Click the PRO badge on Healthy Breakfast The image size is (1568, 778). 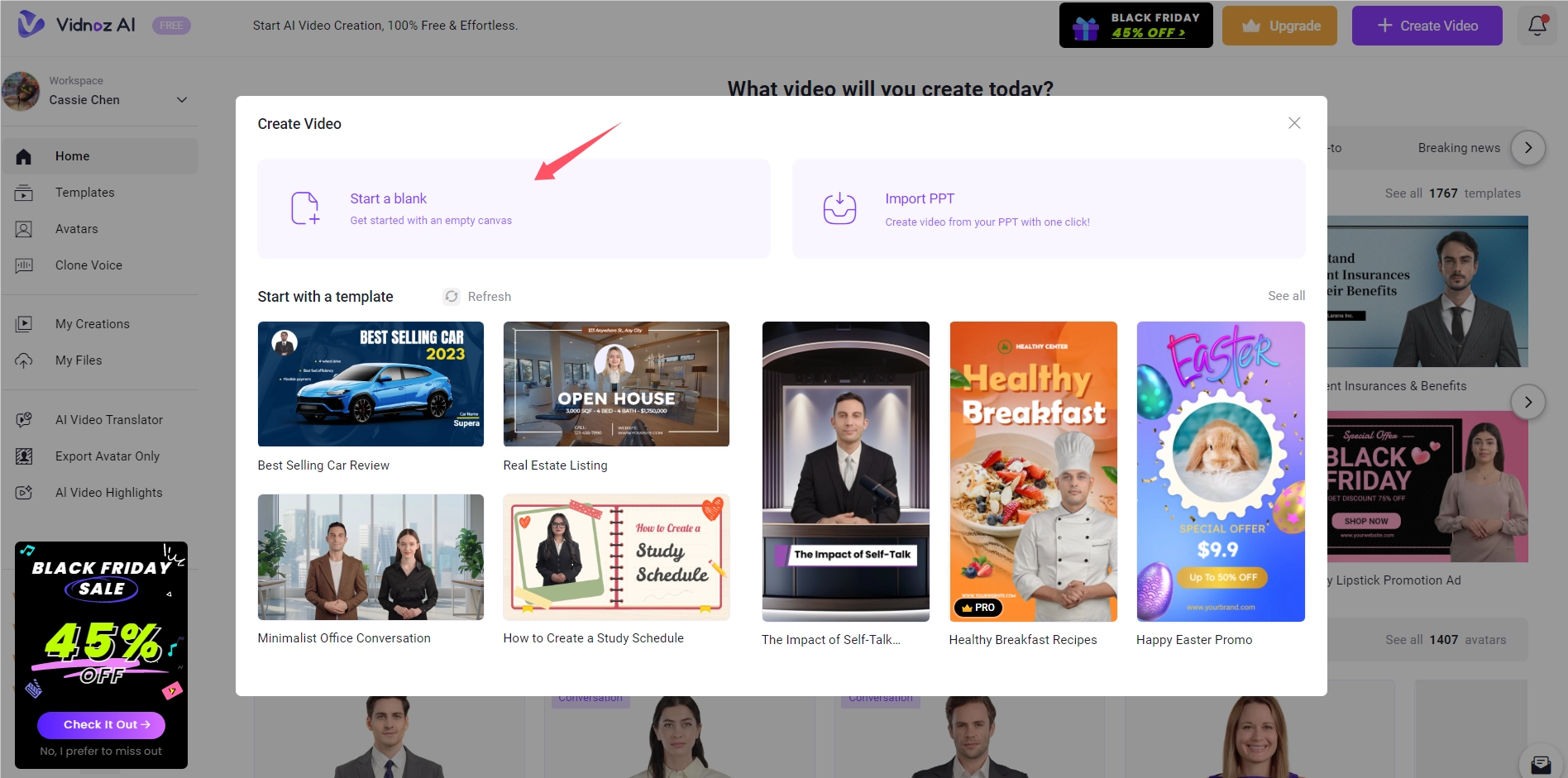[978, 608]
